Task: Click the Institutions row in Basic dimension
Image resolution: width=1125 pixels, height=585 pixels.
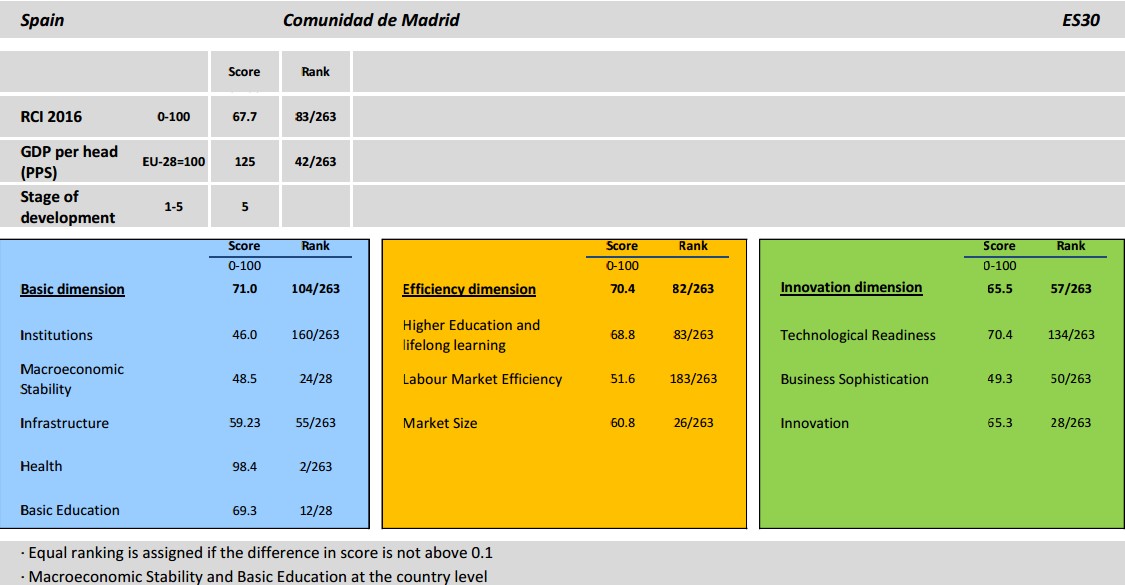Action: point(56,335)
